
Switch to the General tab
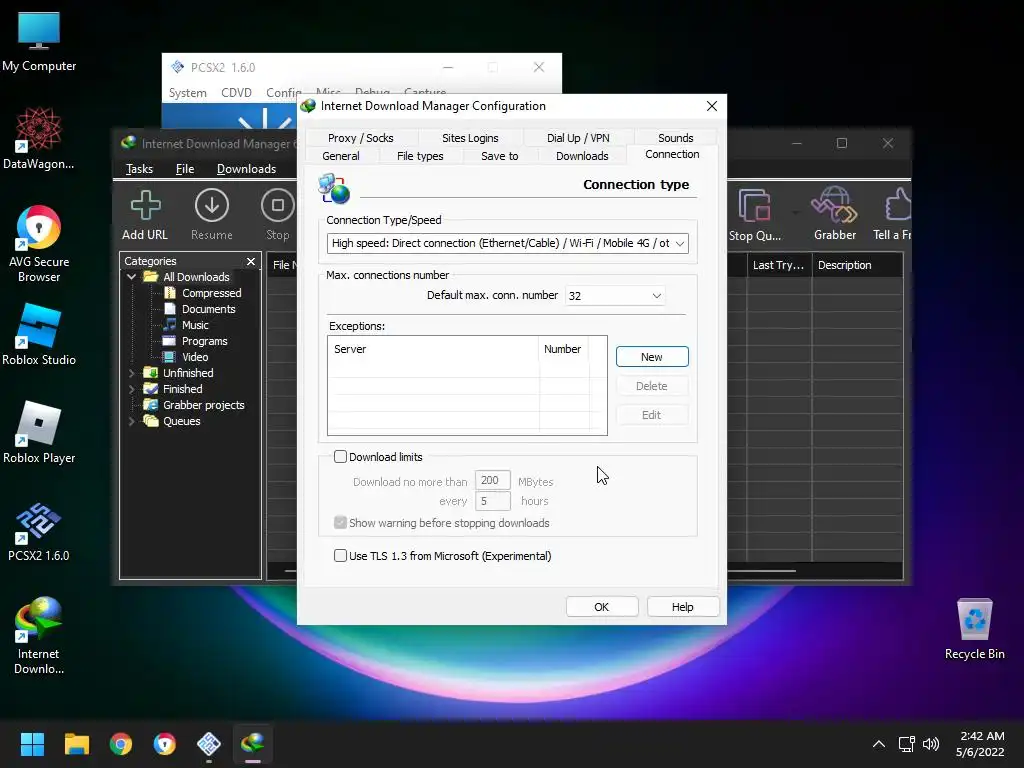click(x=341, y=156)
